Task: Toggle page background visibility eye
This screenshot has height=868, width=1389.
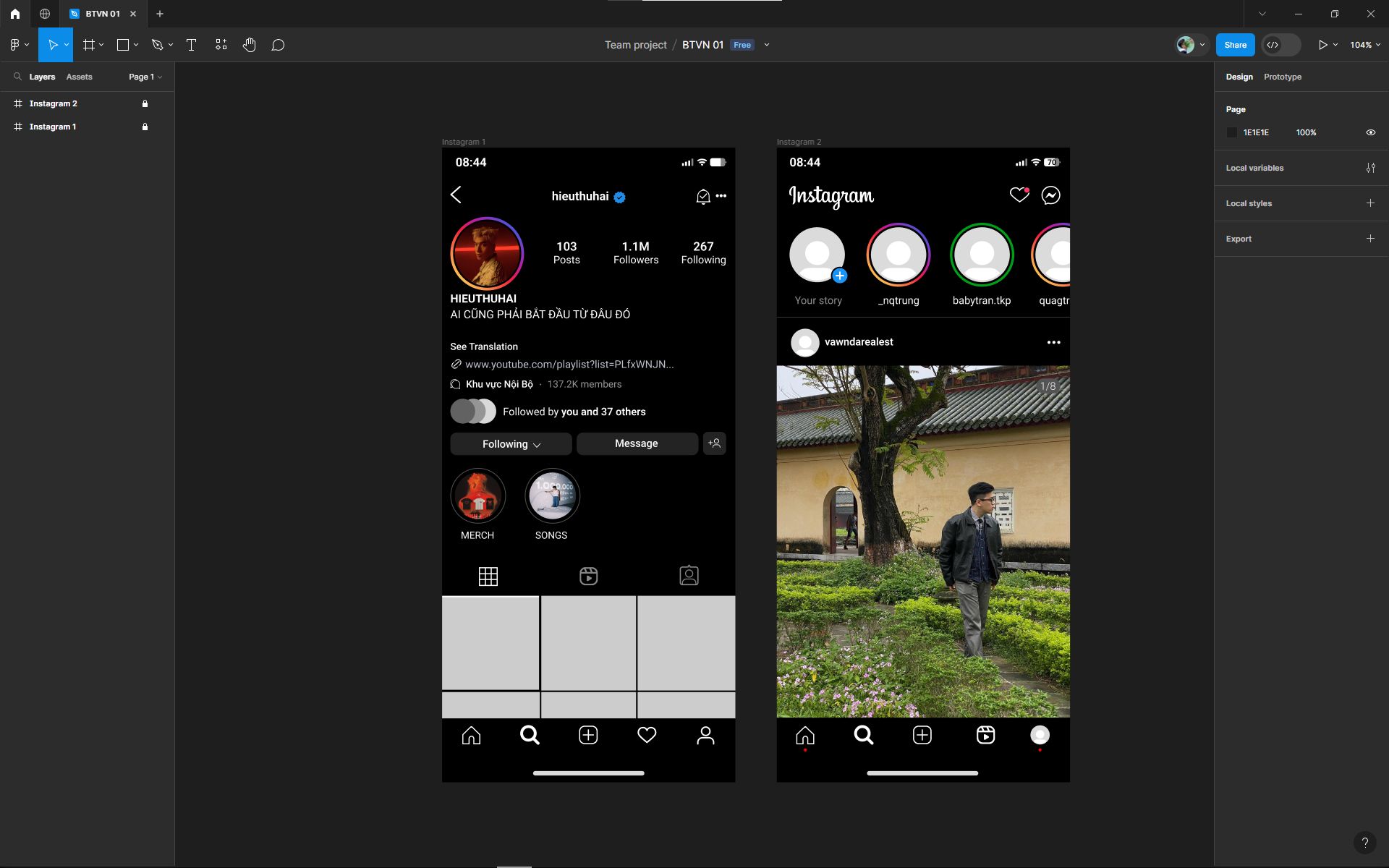Action: tap(1370, 132)
